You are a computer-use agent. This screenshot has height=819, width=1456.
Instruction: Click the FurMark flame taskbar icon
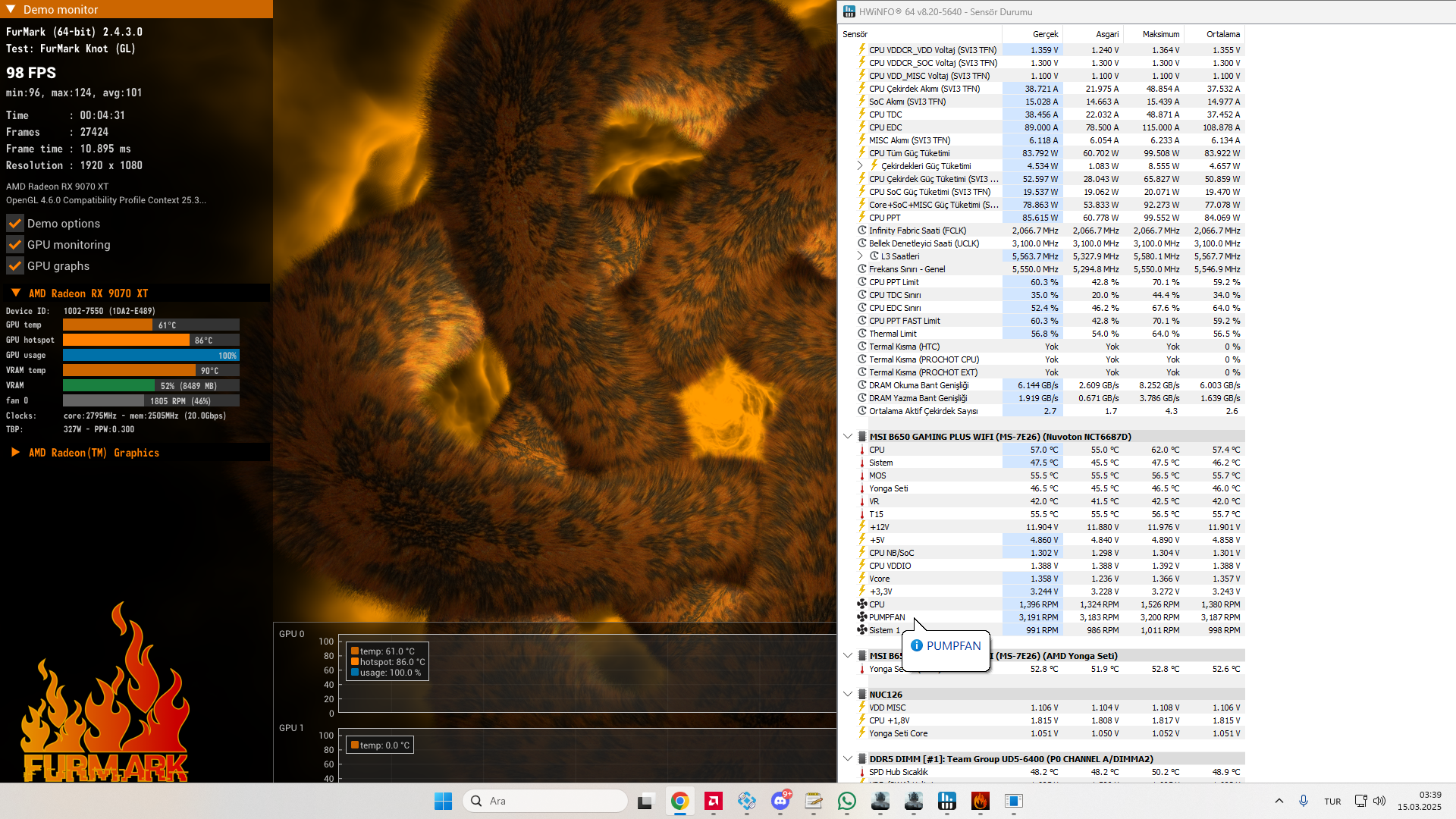point(980,801)
